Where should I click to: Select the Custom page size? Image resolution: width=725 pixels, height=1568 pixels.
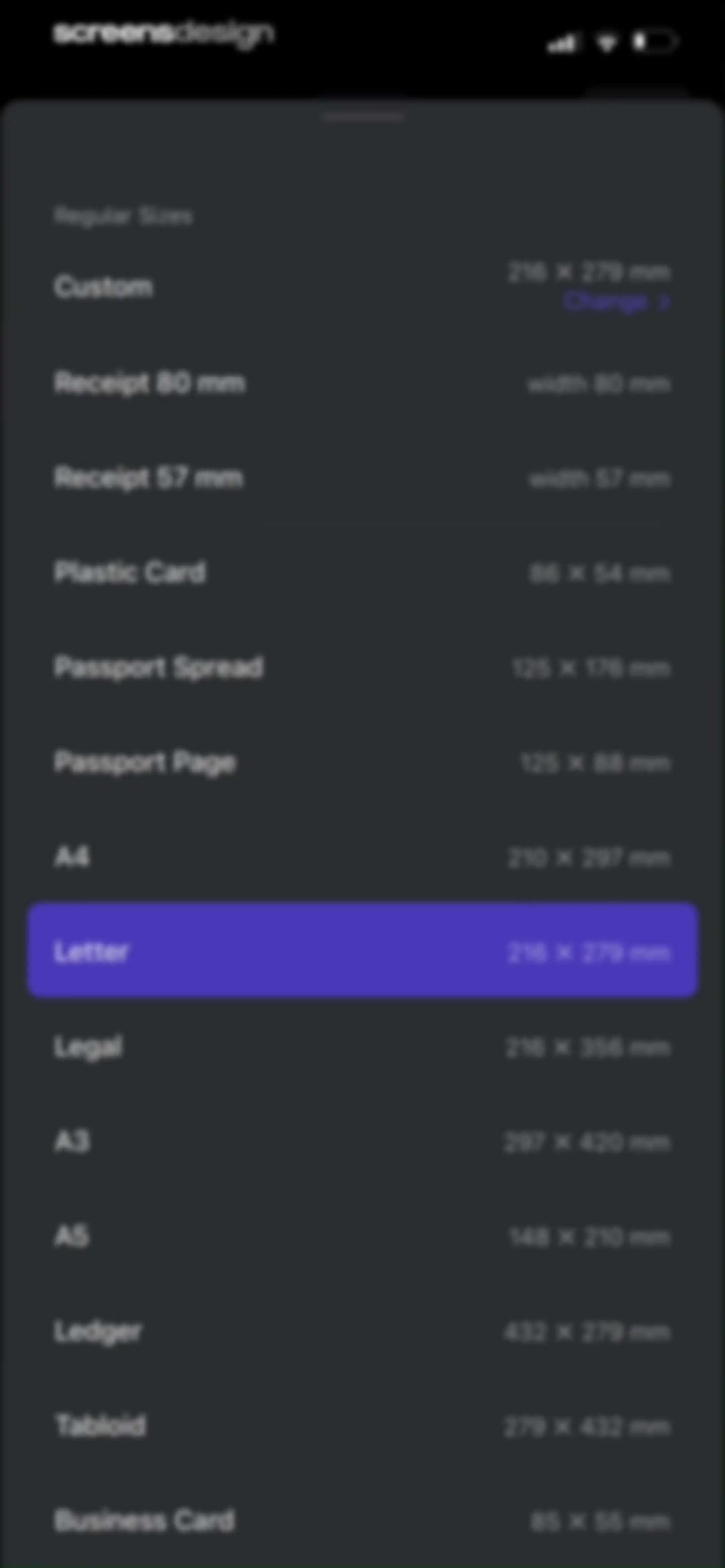pyautogui.click(x=362, y=286)
